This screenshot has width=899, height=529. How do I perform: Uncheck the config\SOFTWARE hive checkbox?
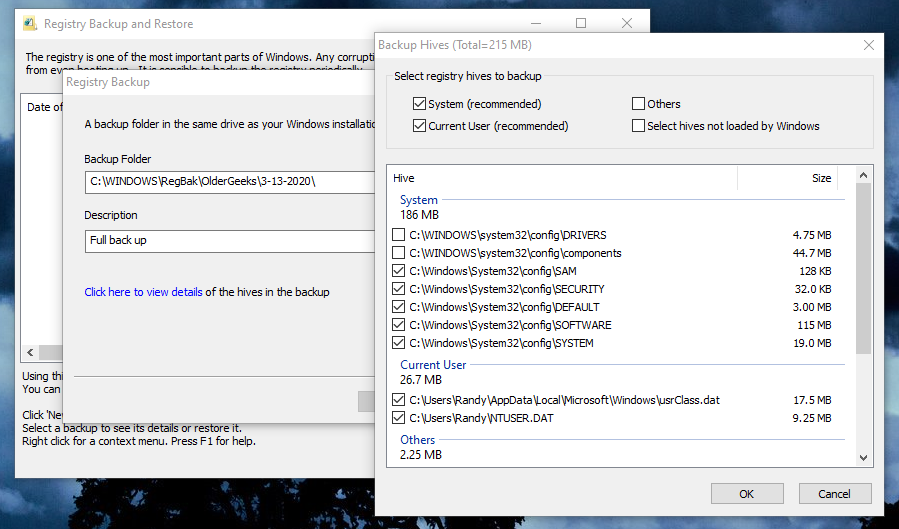click(398, 324)
